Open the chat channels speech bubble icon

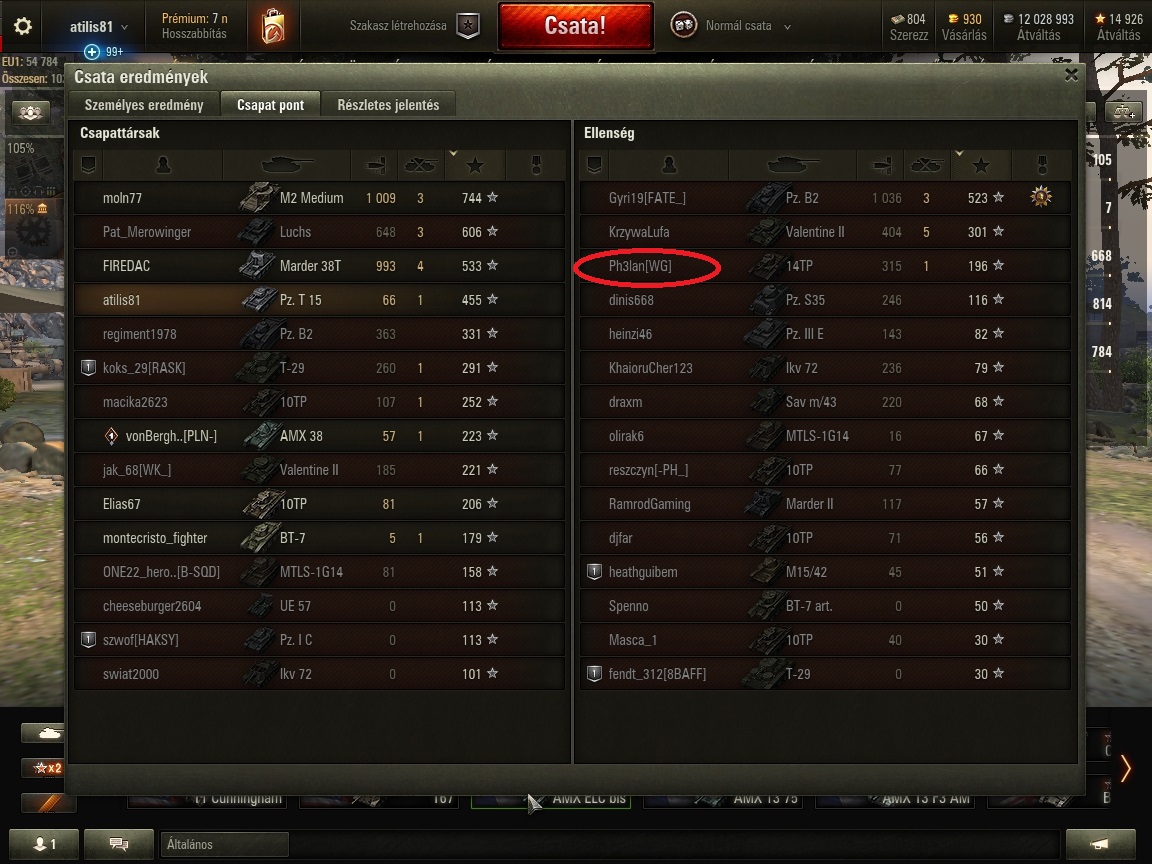[x=119, y=844]
